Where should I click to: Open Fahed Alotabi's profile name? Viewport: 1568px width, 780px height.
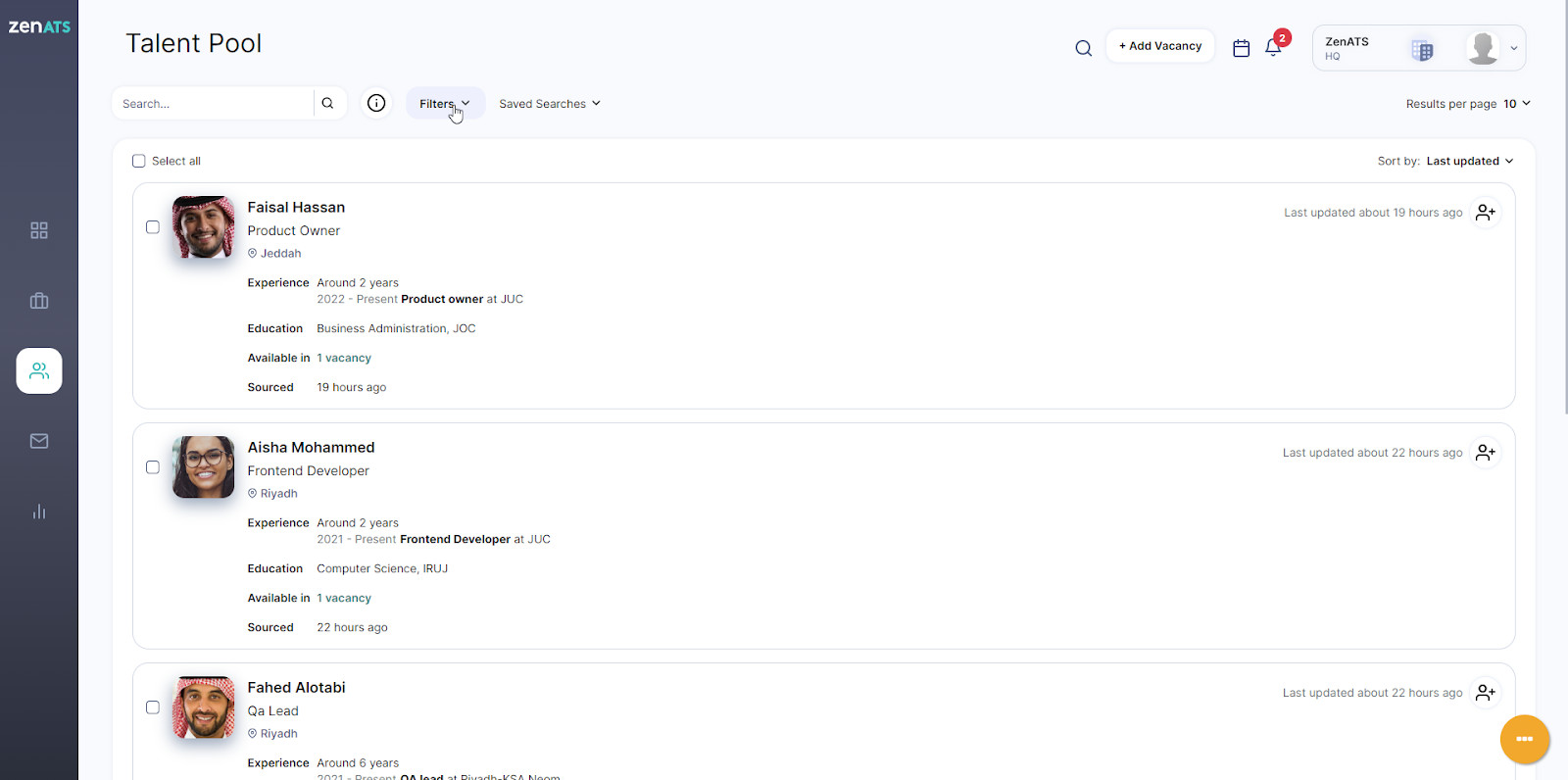[x=296, y=687]
